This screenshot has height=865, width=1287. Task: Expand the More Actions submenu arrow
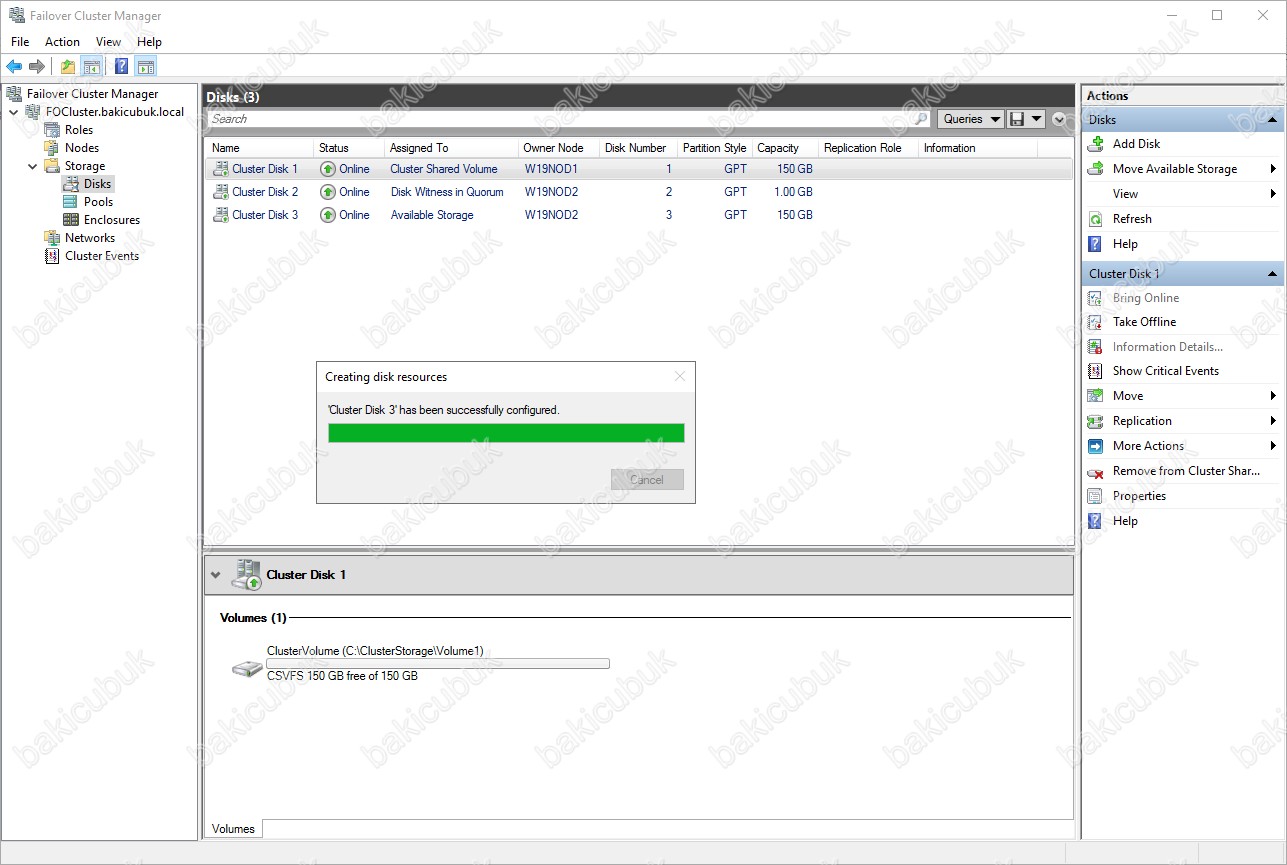(x=1273, y=446)
